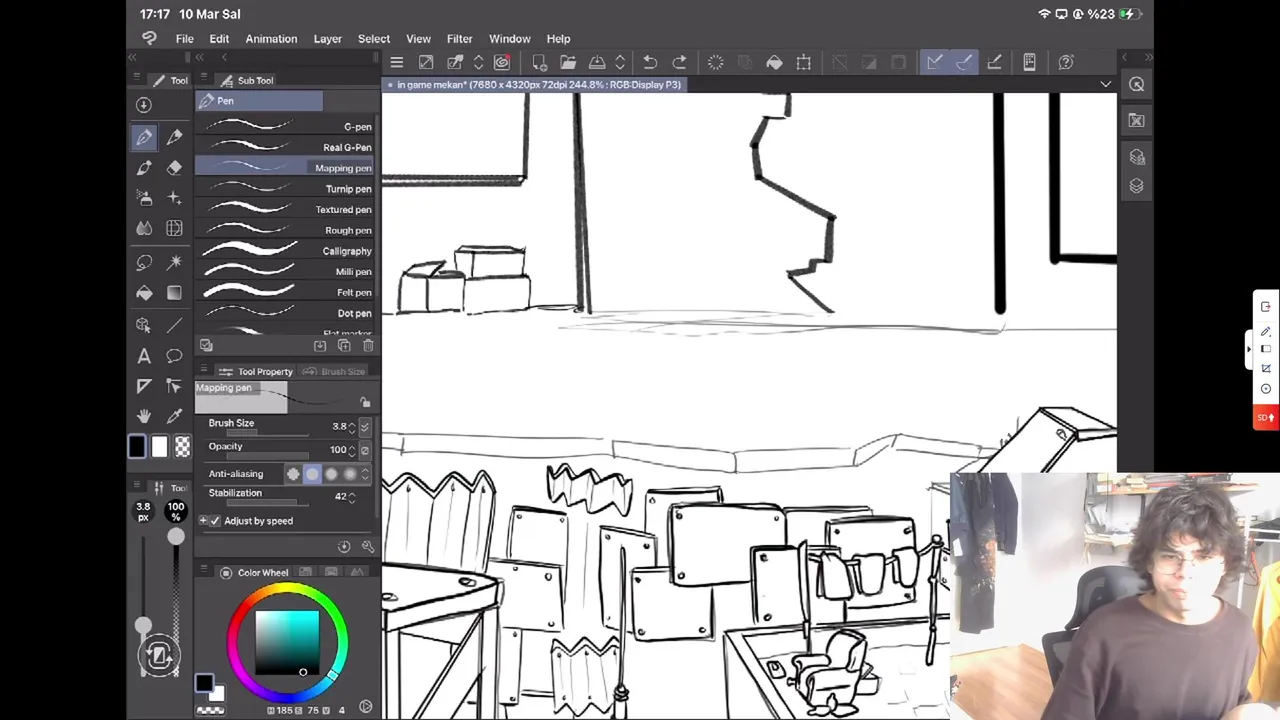Select the Lasso selection tool
Image resolution: width=1280 pixels, height=720 pixels.
144,262
